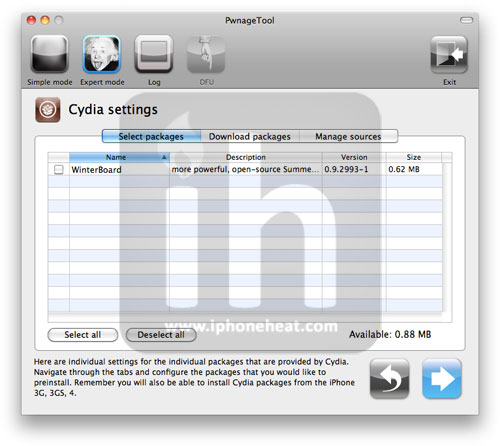Viewport: 500px width, 446px height.
Task: Sort by Size column header
Action: [414, 157]
